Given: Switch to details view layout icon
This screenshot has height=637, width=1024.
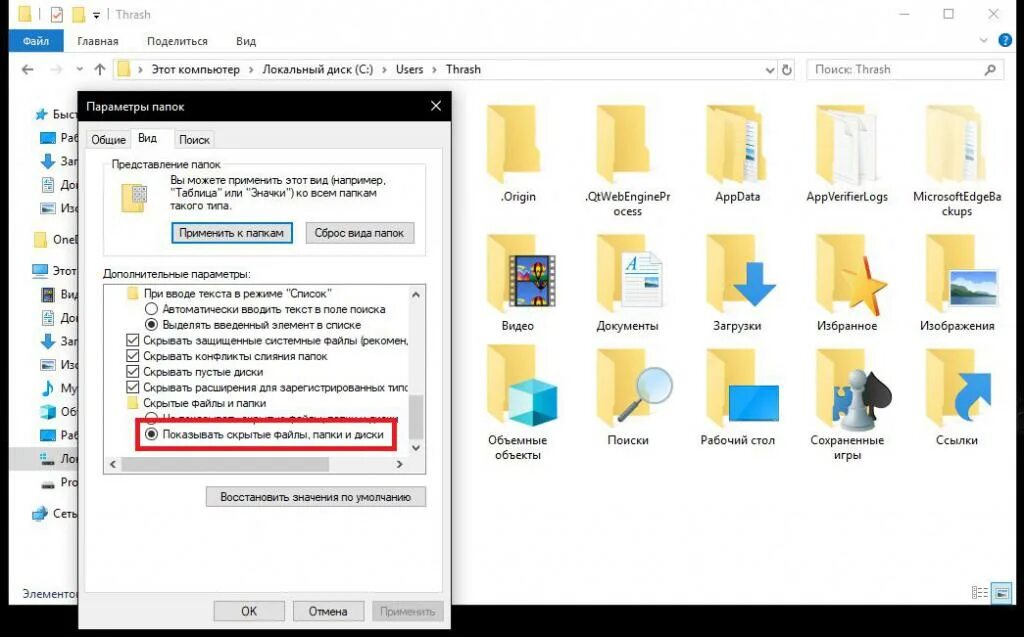Looking at the screenshot, I should tap(980, 593).
